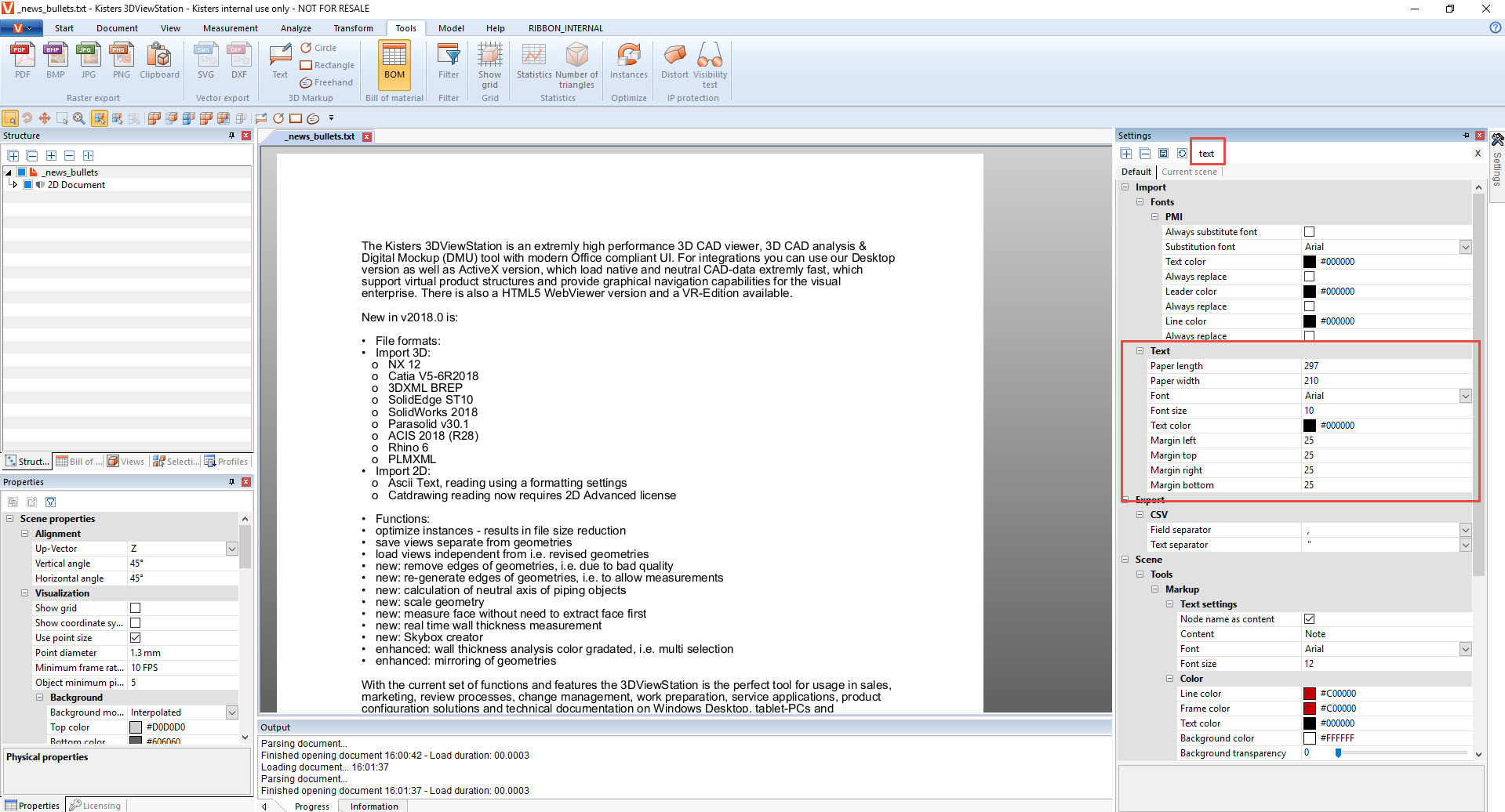Enable Show coordinate system checkbox
Image resolution: width=1505 pixels, height=812 pixels.
[x=135, y=623]
